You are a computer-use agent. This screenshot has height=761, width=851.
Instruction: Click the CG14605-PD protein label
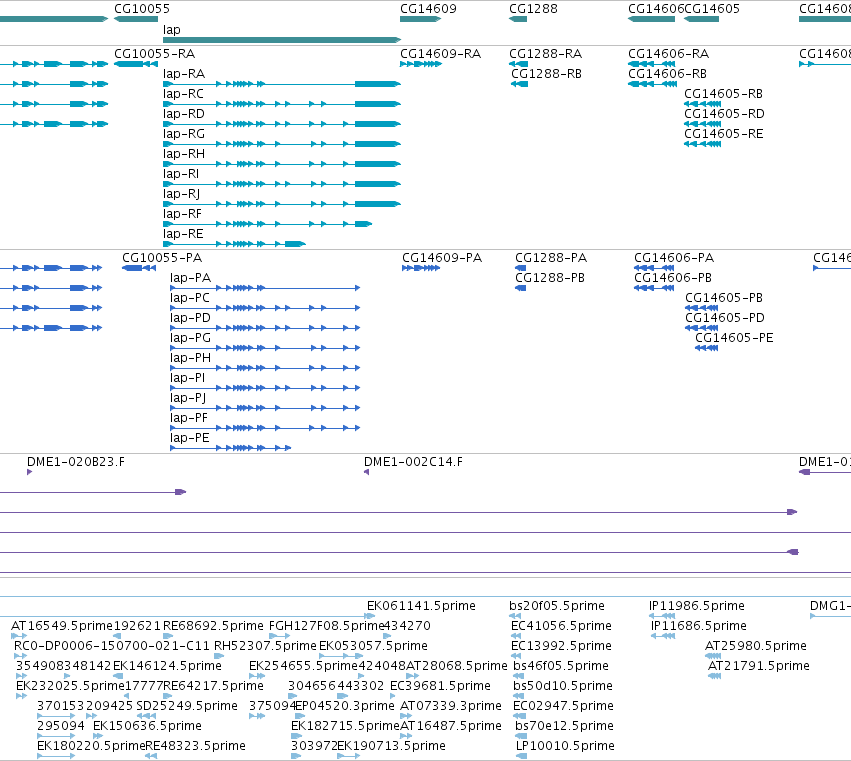click(725, 318)
